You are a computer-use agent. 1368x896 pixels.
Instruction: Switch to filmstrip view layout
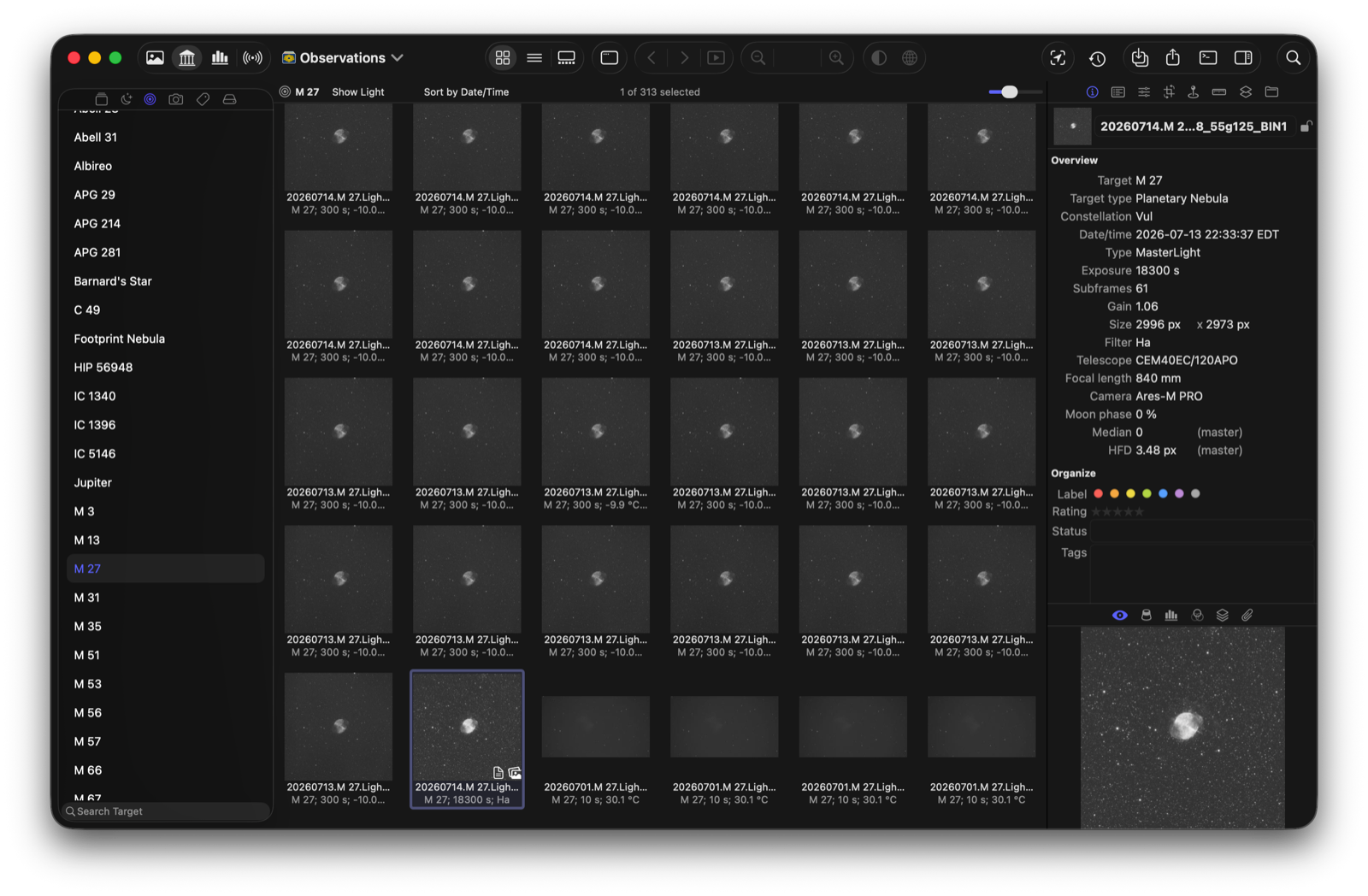(566, 58)
